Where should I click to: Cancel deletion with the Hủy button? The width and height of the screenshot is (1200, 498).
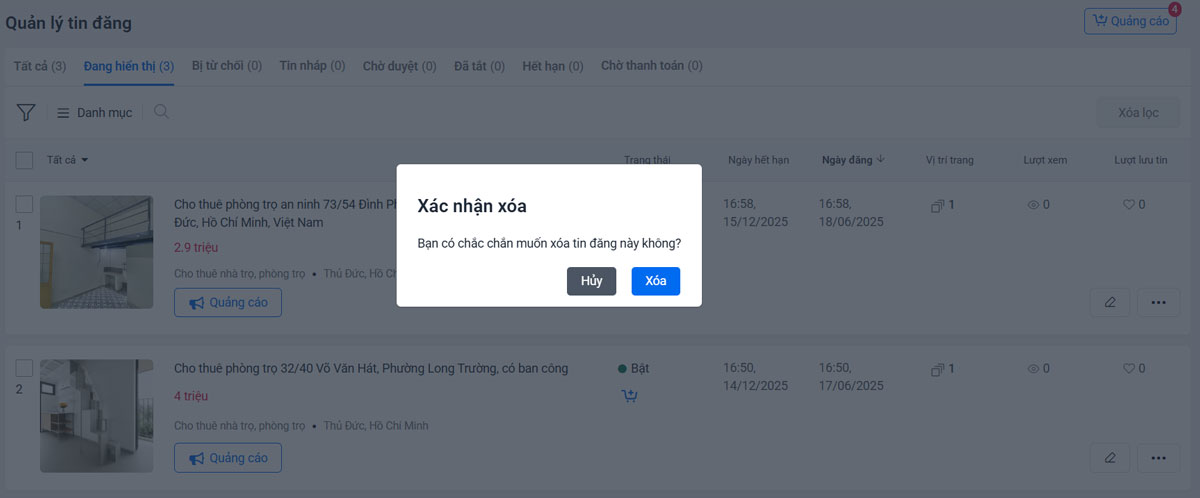[x=591, y=281]
